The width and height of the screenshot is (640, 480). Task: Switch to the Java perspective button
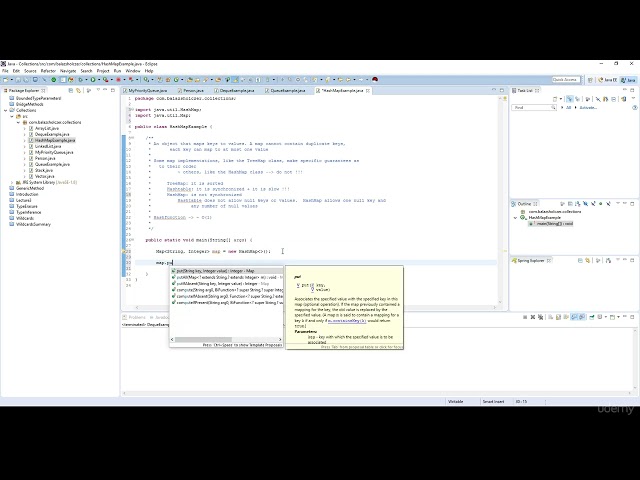(629, 80)
